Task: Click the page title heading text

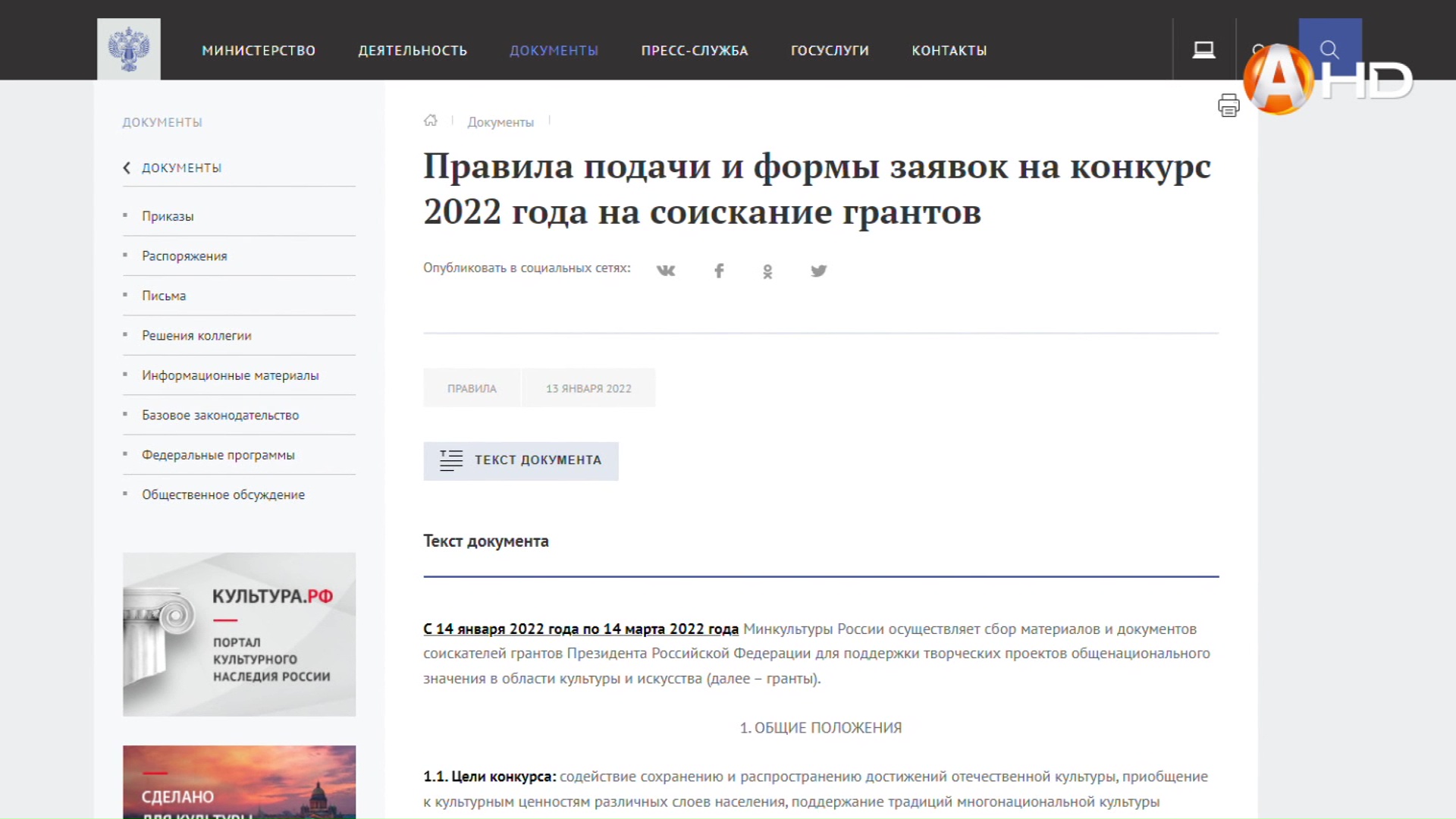Action: (817, 189)
